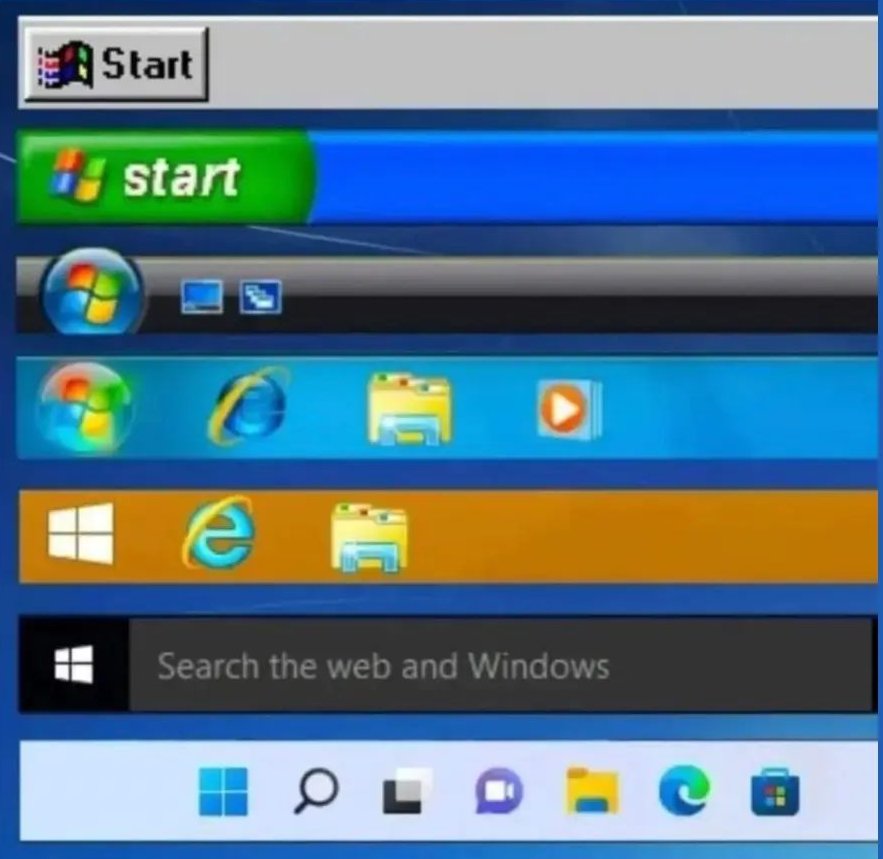This screenshot has width=883, height=859.
Task: Open Teams Chat in Windows 11 taskbar
Action: point(499,791)
